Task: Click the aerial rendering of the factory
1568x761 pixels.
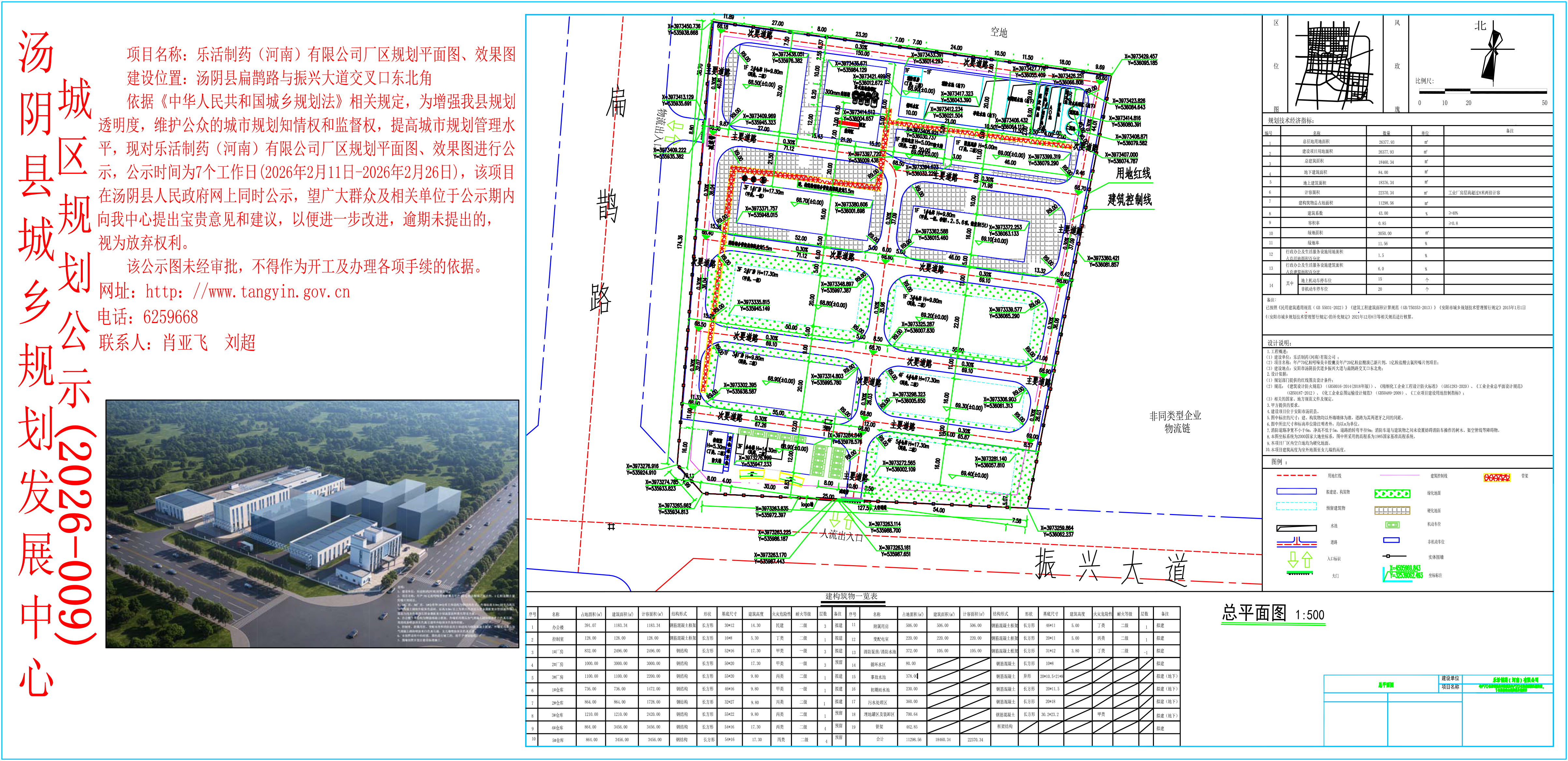Action: 312,524
